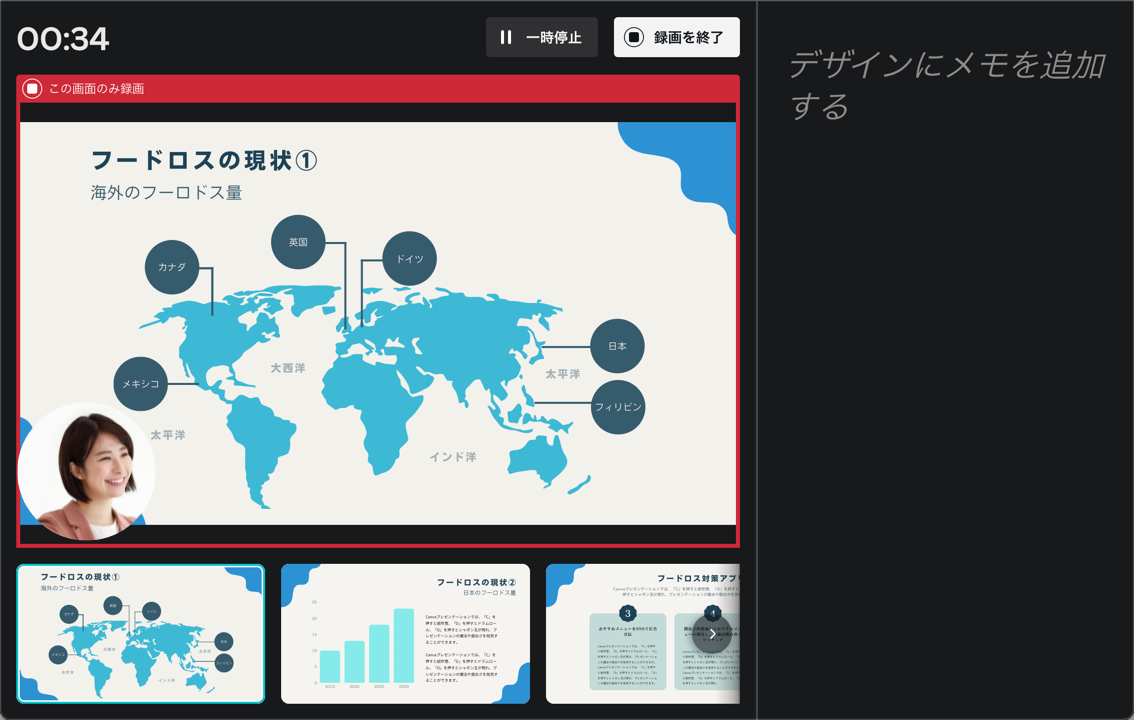1134x720 pixels.
Task: Click the インド洋 ocean label
Action: tap(453, 457)
